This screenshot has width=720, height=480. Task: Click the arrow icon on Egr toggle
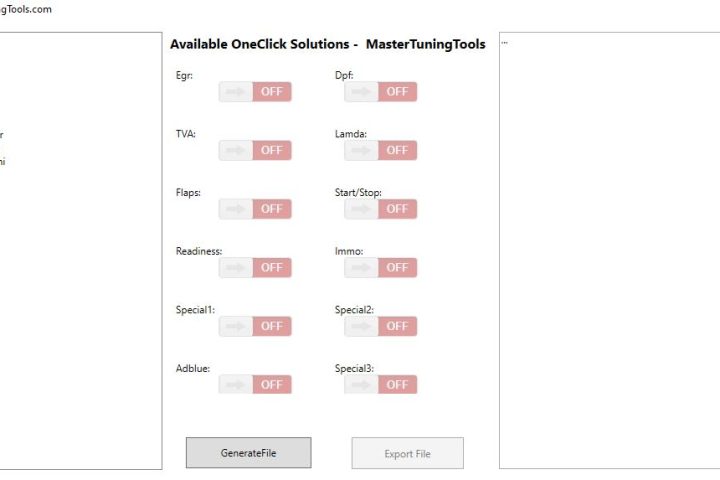click(x=236, y=91)
